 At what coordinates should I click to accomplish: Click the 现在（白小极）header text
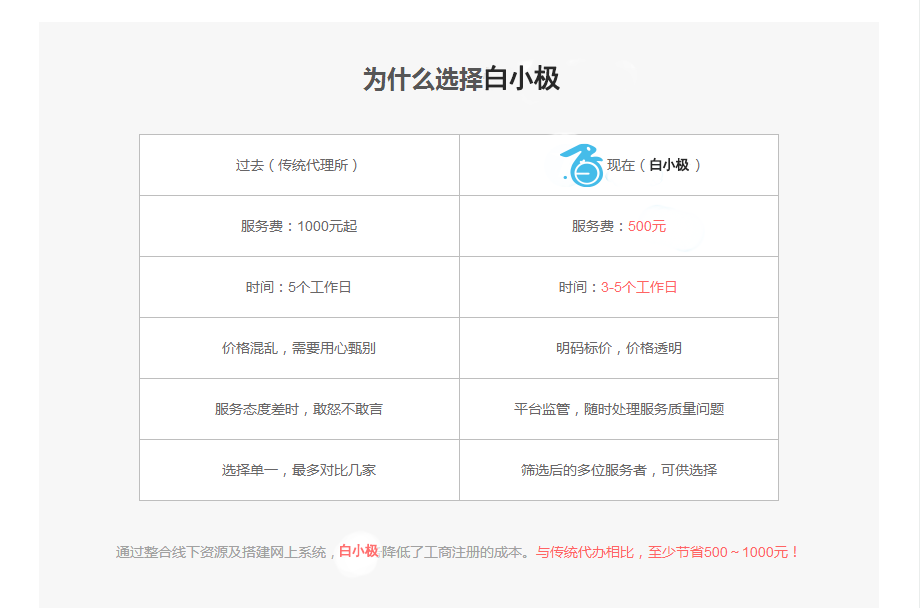(x=655, y=165)
